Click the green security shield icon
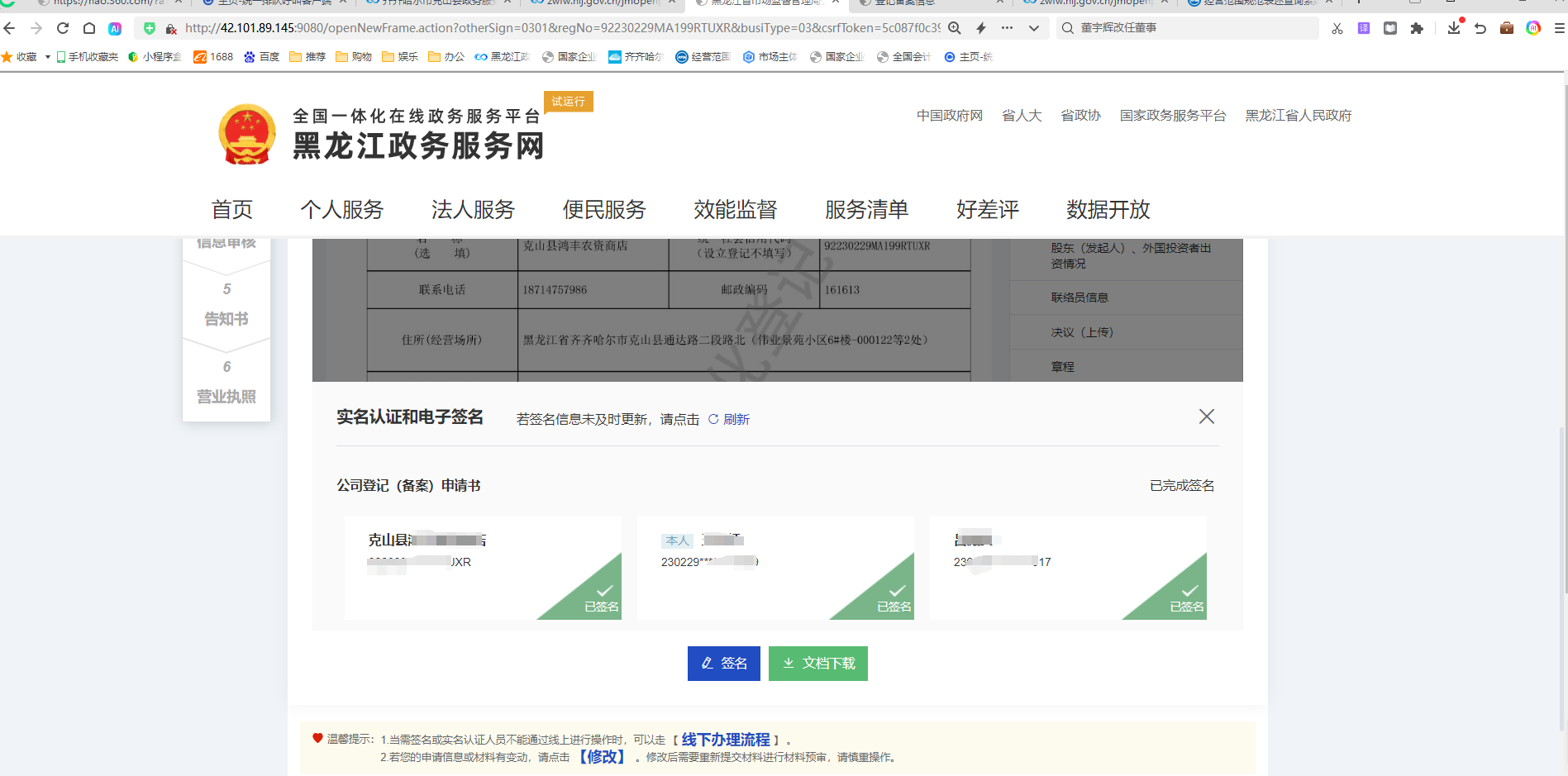This screenshot has width=1568, height=776. tap(150, 28)
